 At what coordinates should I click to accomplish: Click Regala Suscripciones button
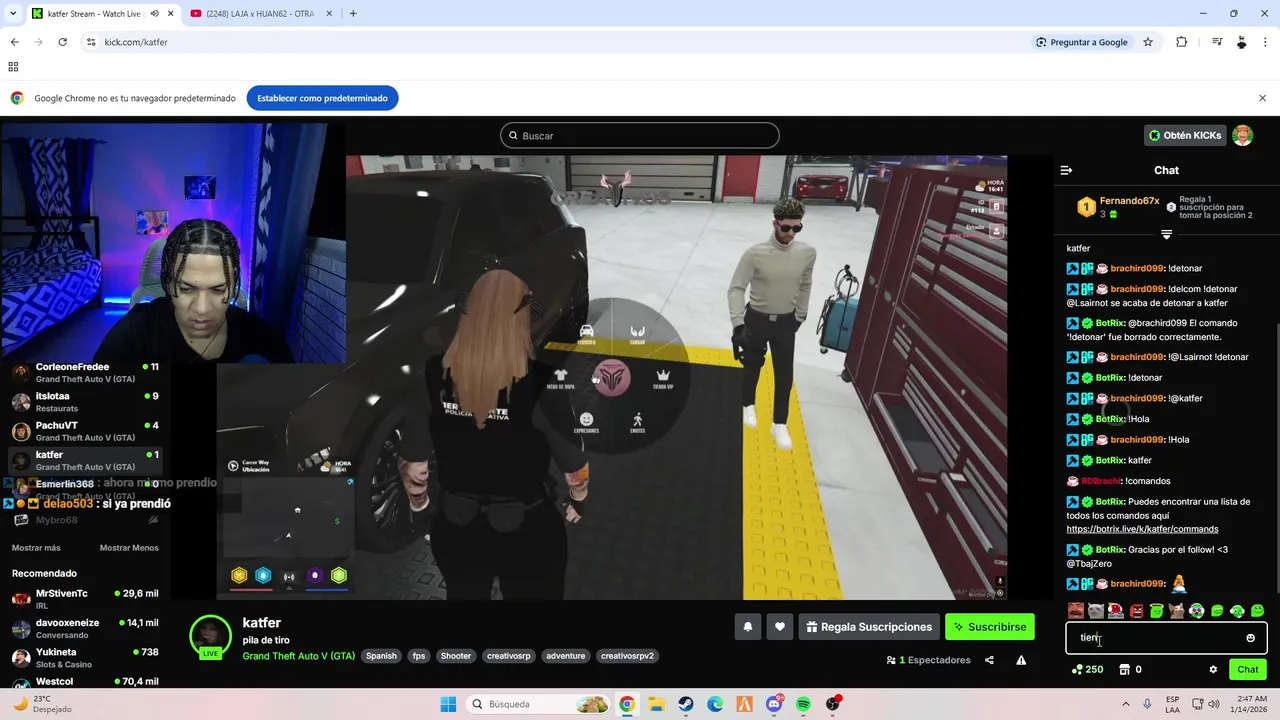pyautogui.click(x=869, y=627)
